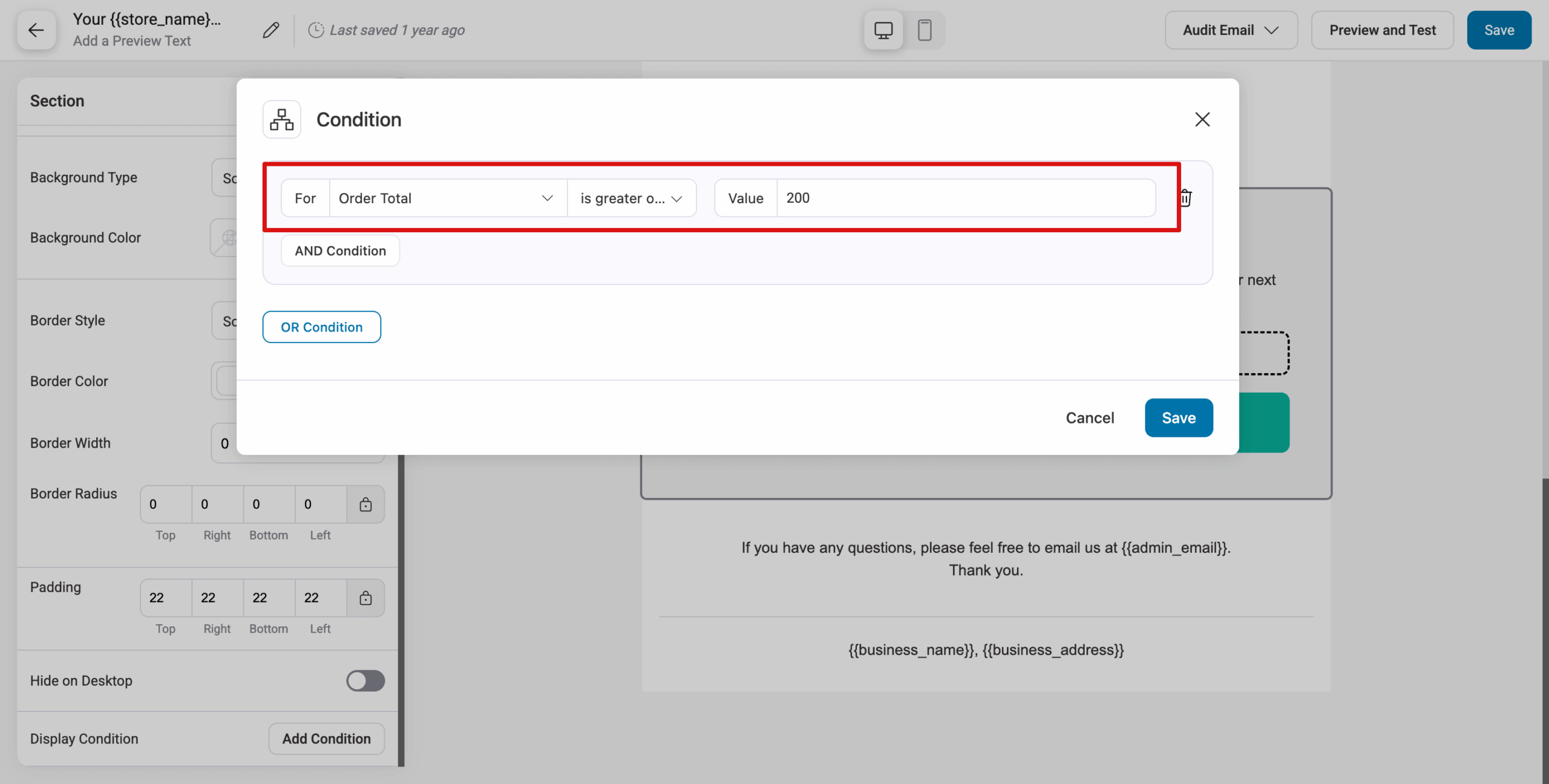Screen dimensions: 1549x784
Task: Switch to mobile preview icon
Action: click(x=925, y=30)
